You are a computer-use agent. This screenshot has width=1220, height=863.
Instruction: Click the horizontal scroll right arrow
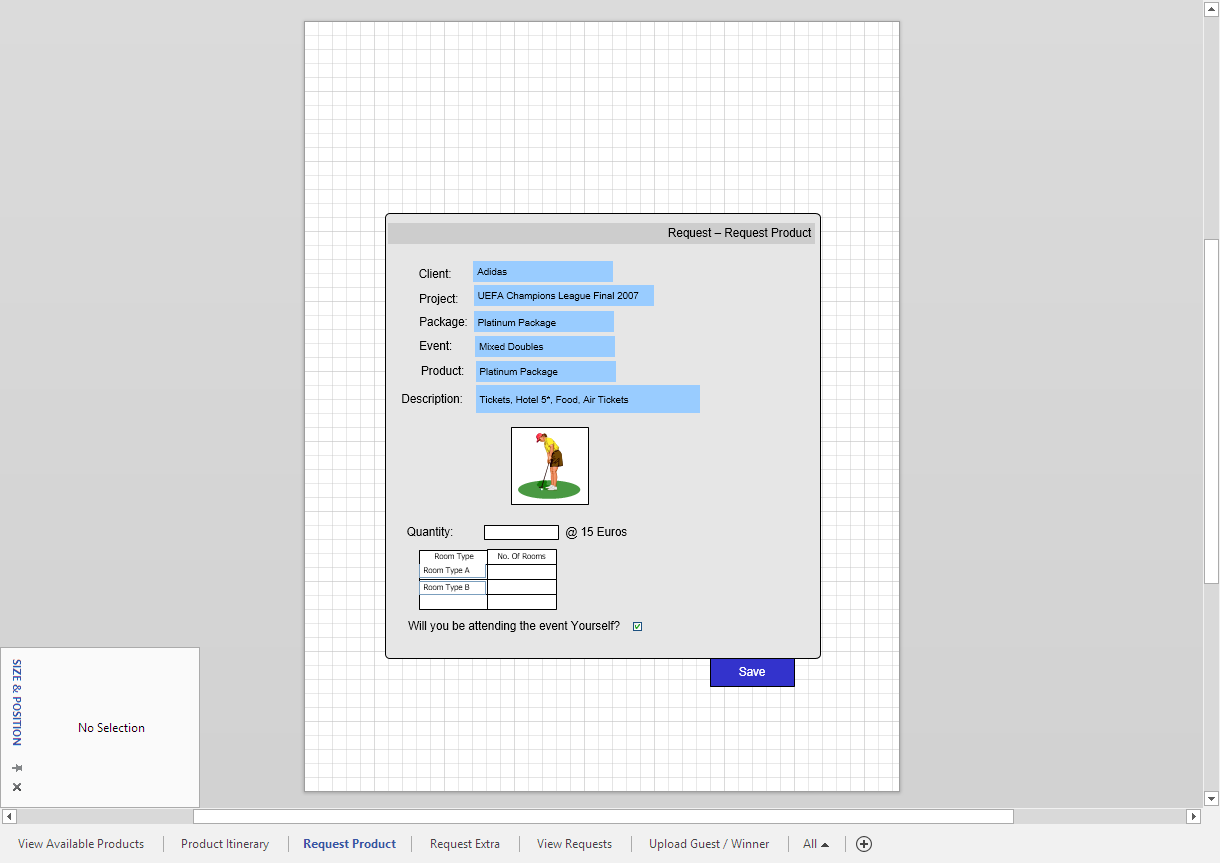click(1193, 817)
